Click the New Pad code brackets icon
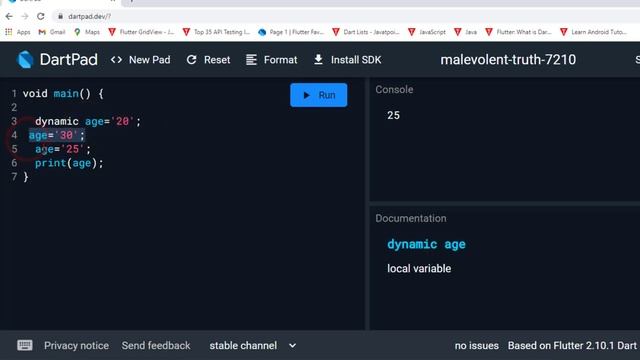The image size is (640, 360). (x=116, y=60)
